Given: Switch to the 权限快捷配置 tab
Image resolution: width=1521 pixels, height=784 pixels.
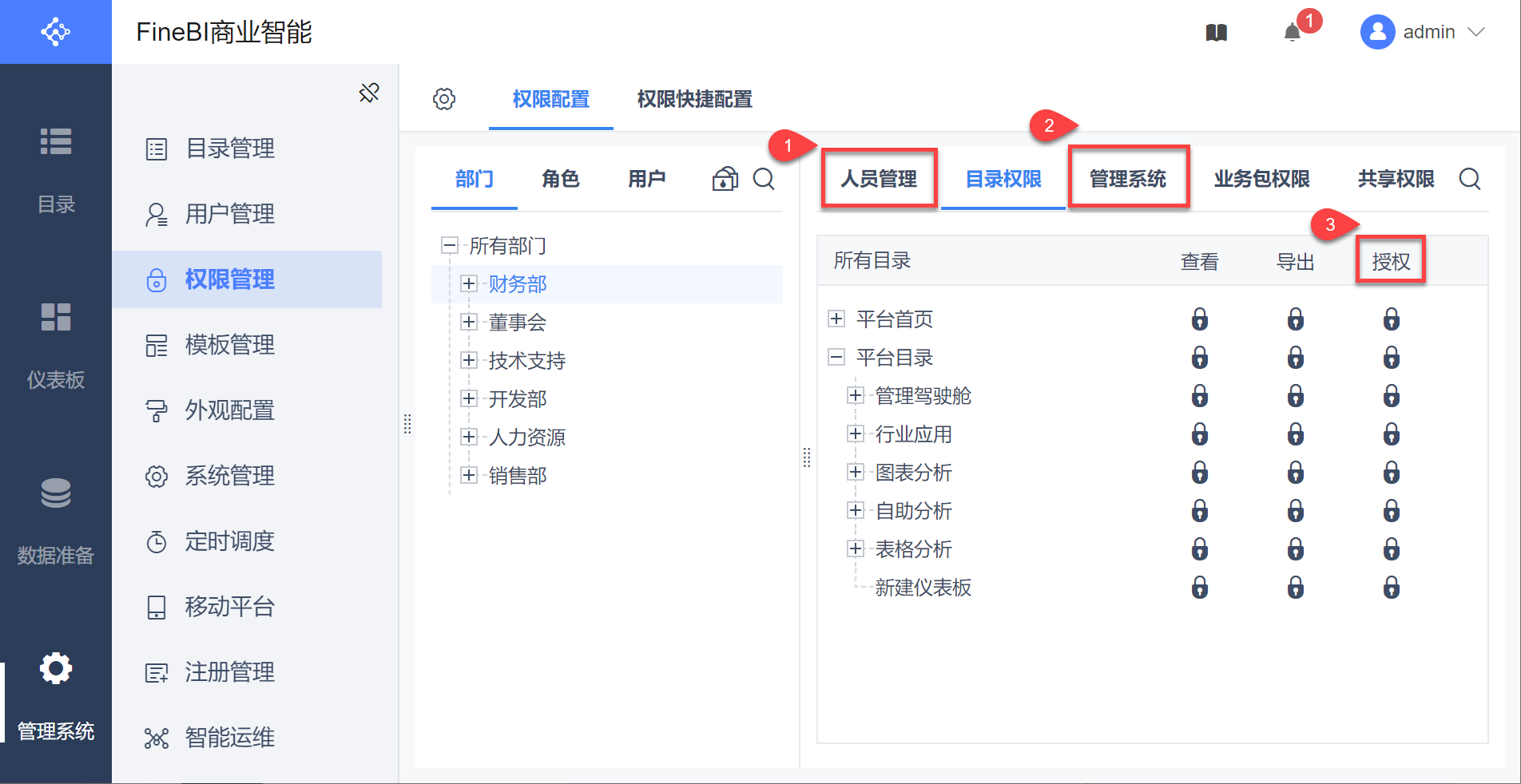Looking at the screenshot, I should coord(694,99).
